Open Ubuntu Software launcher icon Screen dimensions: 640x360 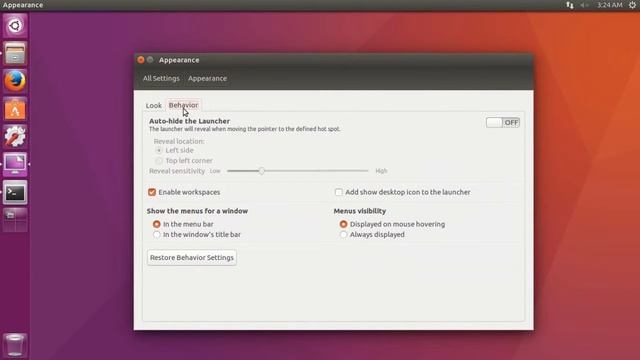15,109
